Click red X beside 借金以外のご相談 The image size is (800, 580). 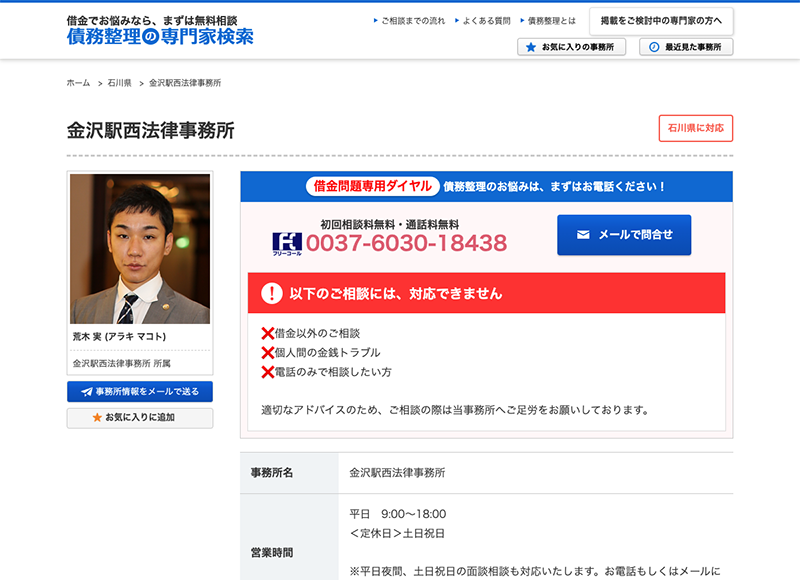click(x=267, y=334)
